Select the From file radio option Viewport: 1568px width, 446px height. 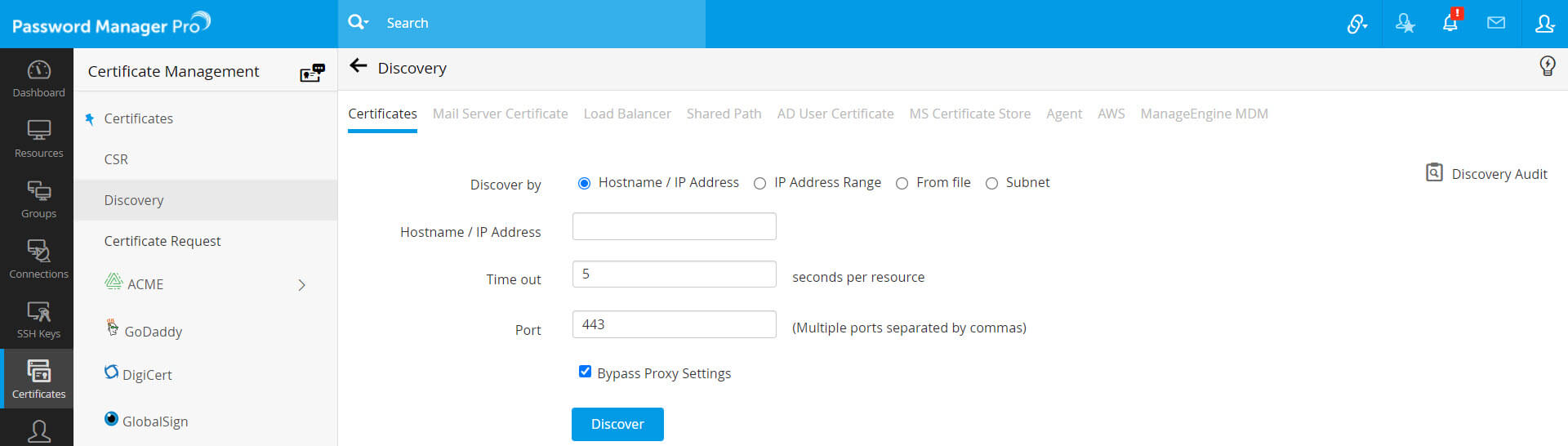click(x=902, y=184)
